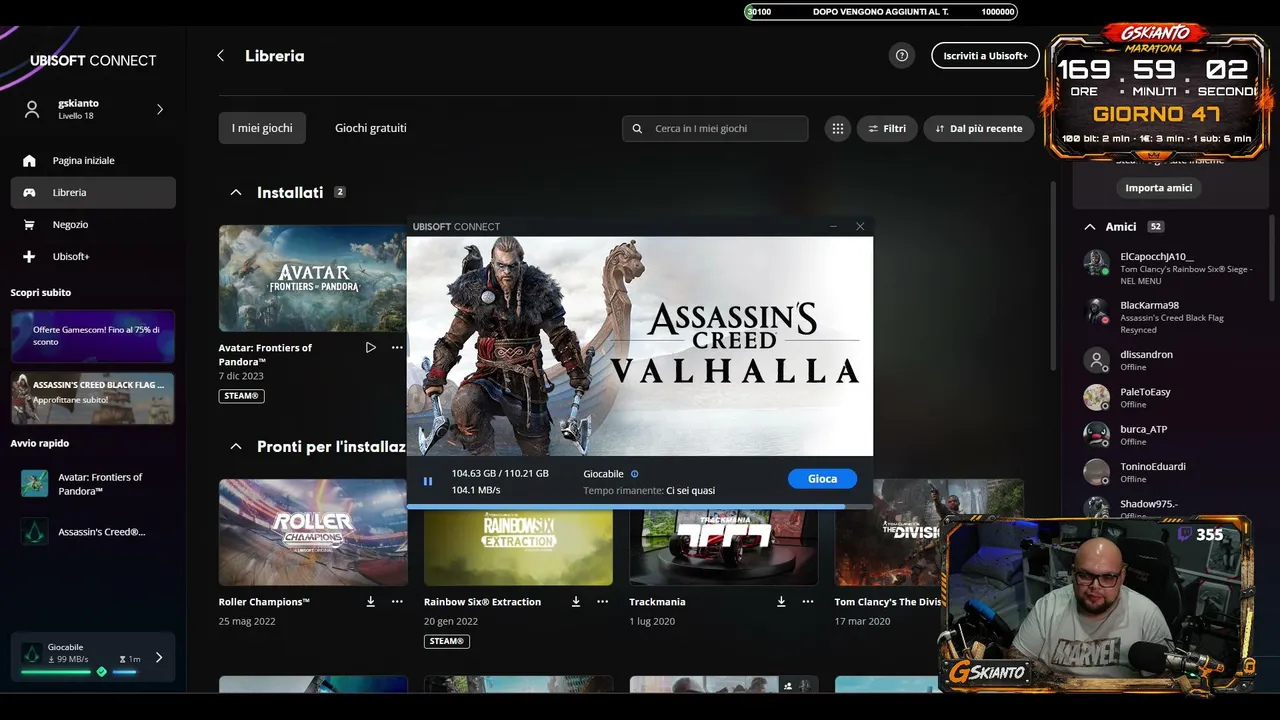Click the Assassin's Creed Valhalla banner image
1280x720 pixels.
coord(640,346)
